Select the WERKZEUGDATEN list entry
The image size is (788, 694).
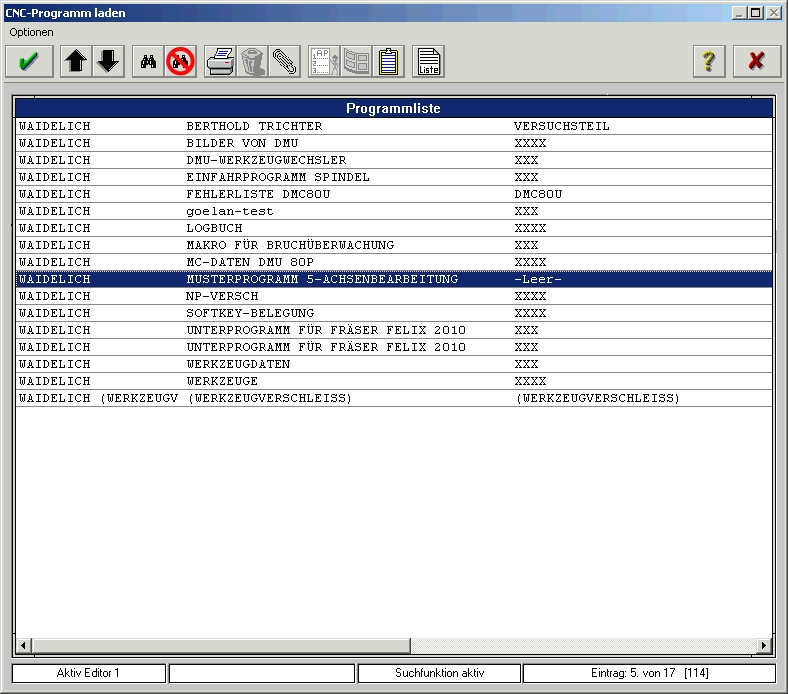[238, 364]
